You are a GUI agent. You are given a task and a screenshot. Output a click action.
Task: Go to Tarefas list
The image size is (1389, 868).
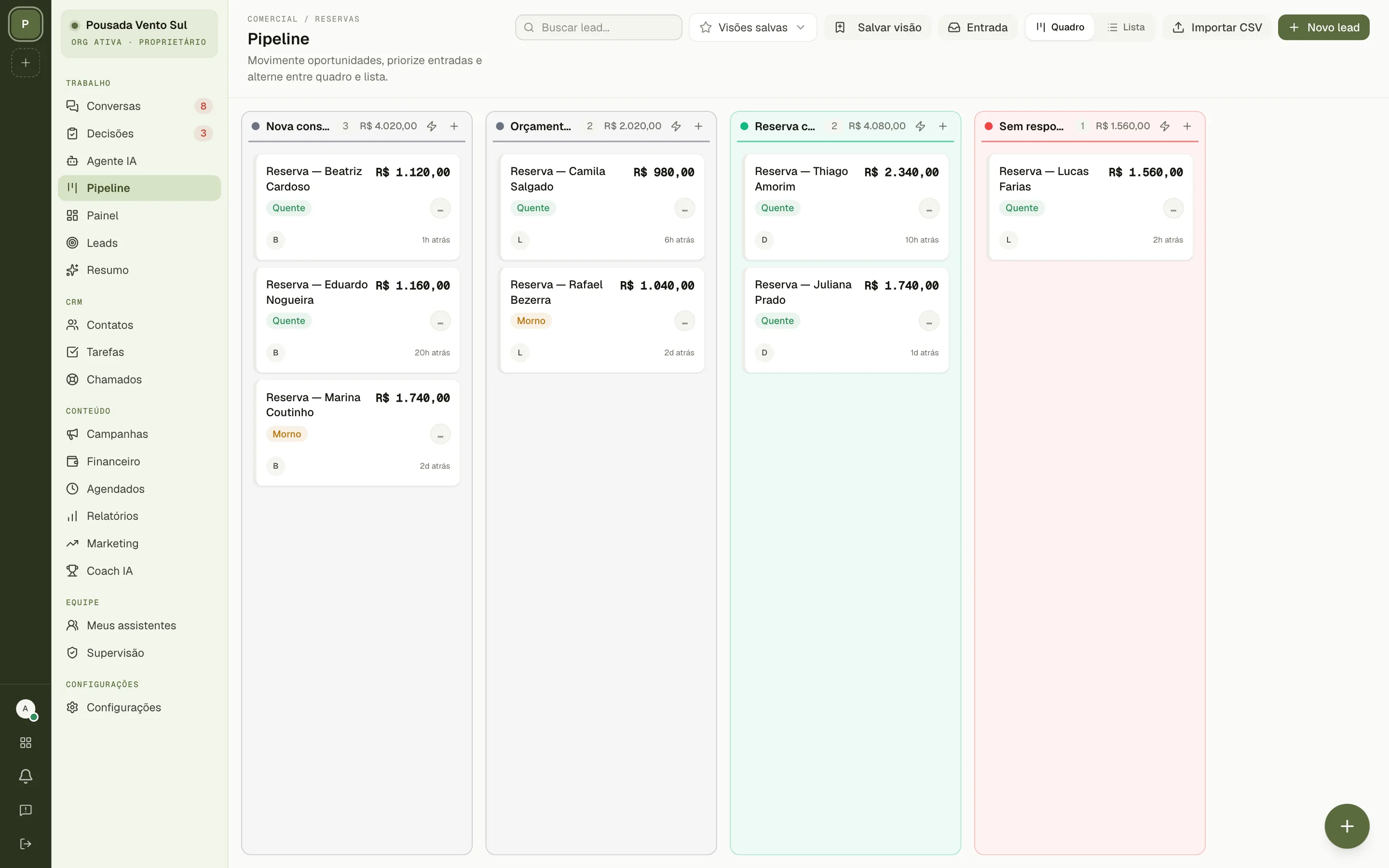point(139,352)
